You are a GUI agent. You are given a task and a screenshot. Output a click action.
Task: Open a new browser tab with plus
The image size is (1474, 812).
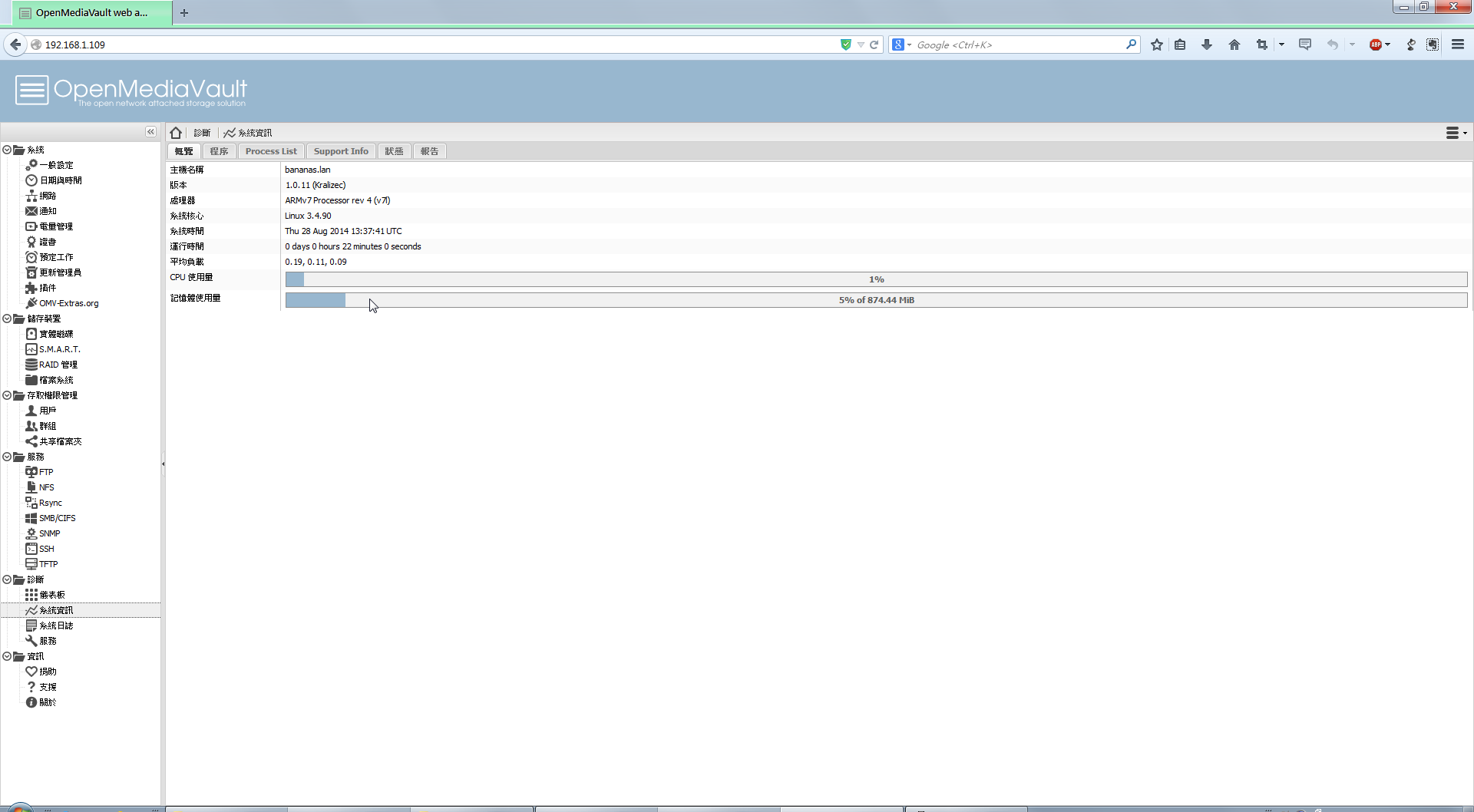pyautogui.click(x=184, y=12)
